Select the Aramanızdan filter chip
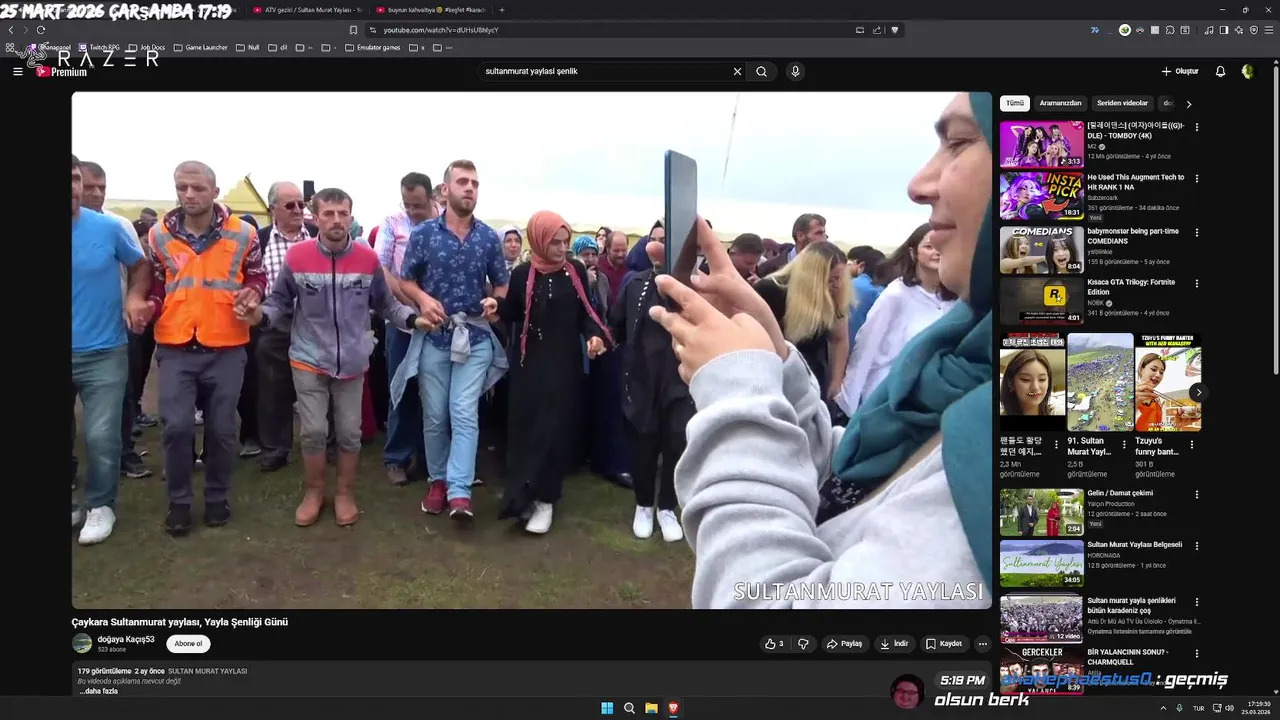 [1060, 103]
